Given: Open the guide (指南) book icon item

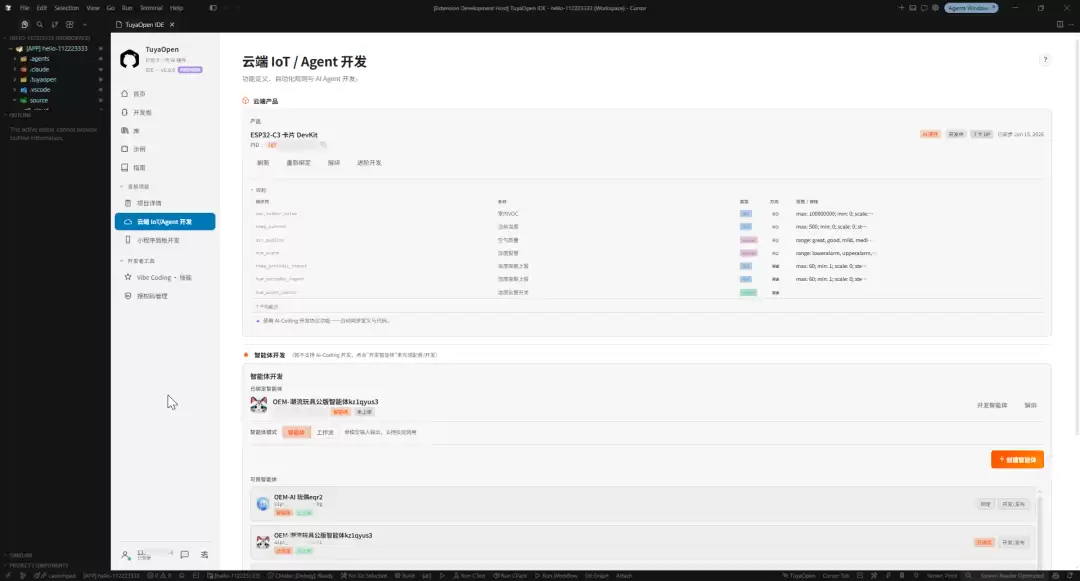Looking at the screenshot, I should 125,167.
